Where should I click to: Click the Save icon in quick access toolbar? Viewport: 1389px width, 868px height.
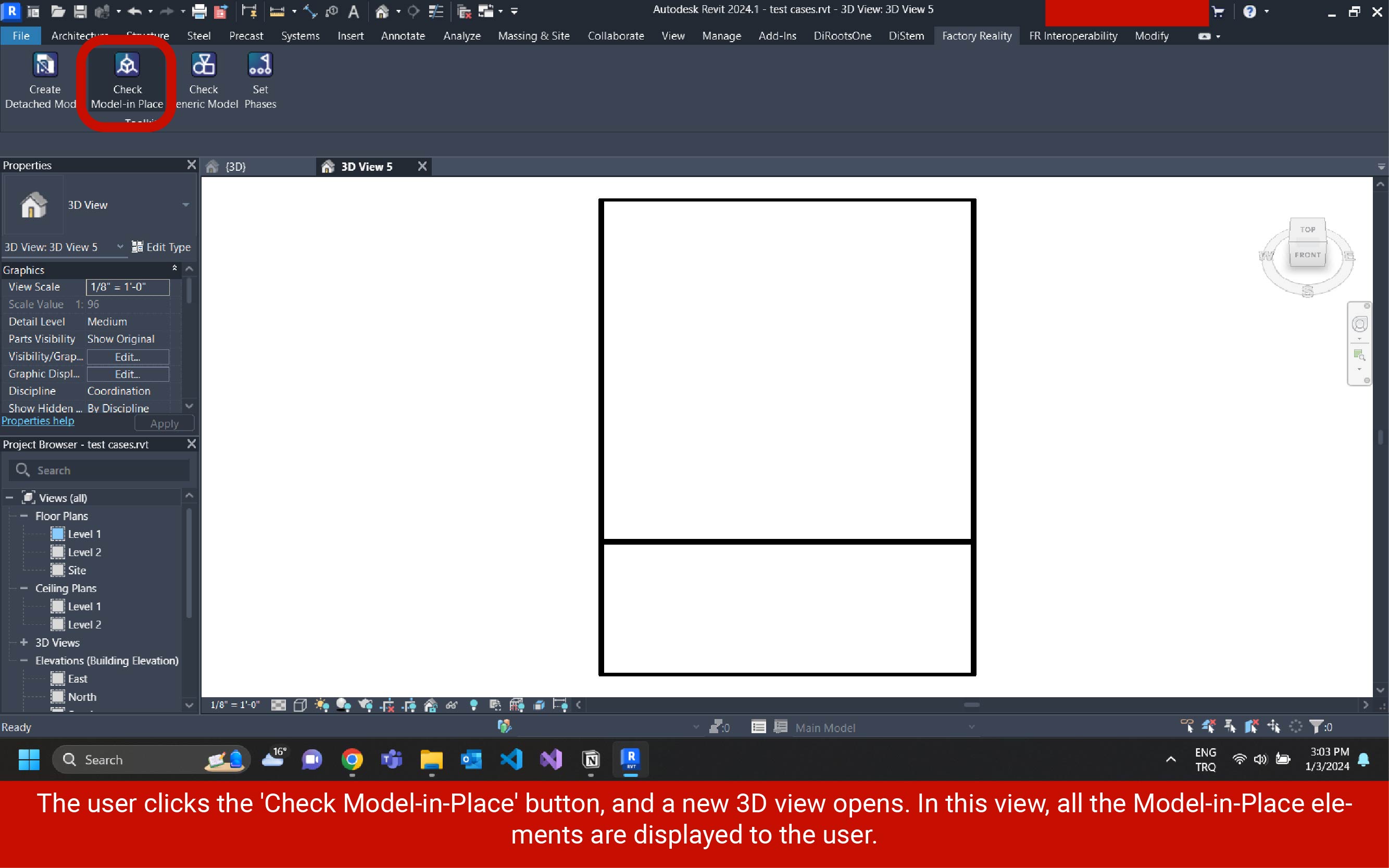point(80,11)
